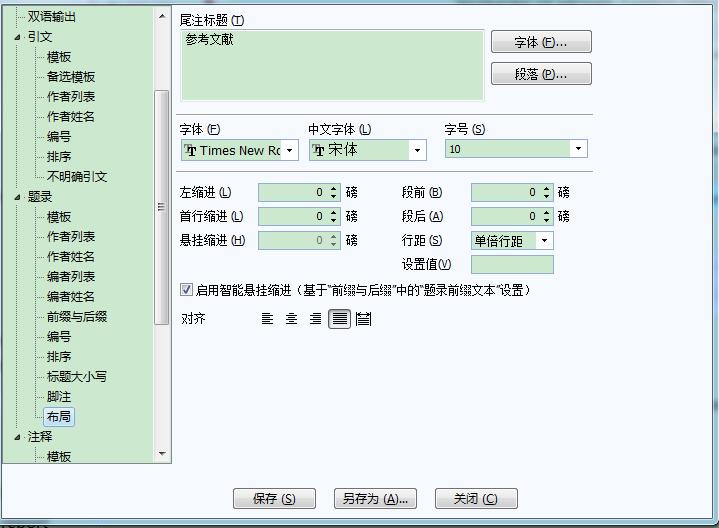This screenshot has width=719, height=528.
Task: Select left align icon
Action: click(x=267, y=318)
